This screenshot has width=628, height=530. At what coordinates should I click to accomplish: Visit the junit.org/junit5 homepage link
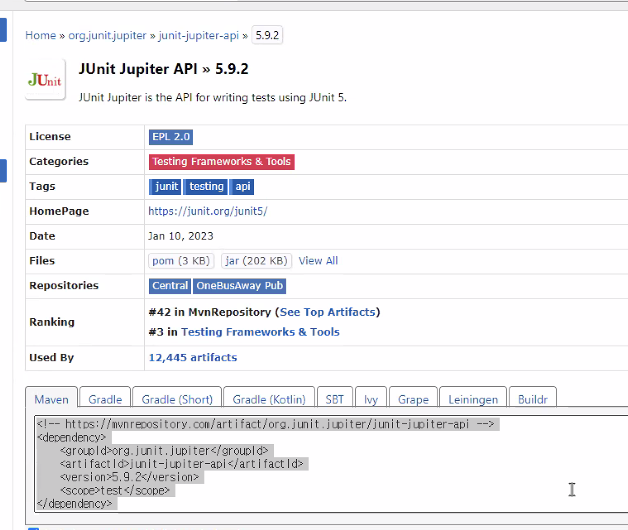207,211
